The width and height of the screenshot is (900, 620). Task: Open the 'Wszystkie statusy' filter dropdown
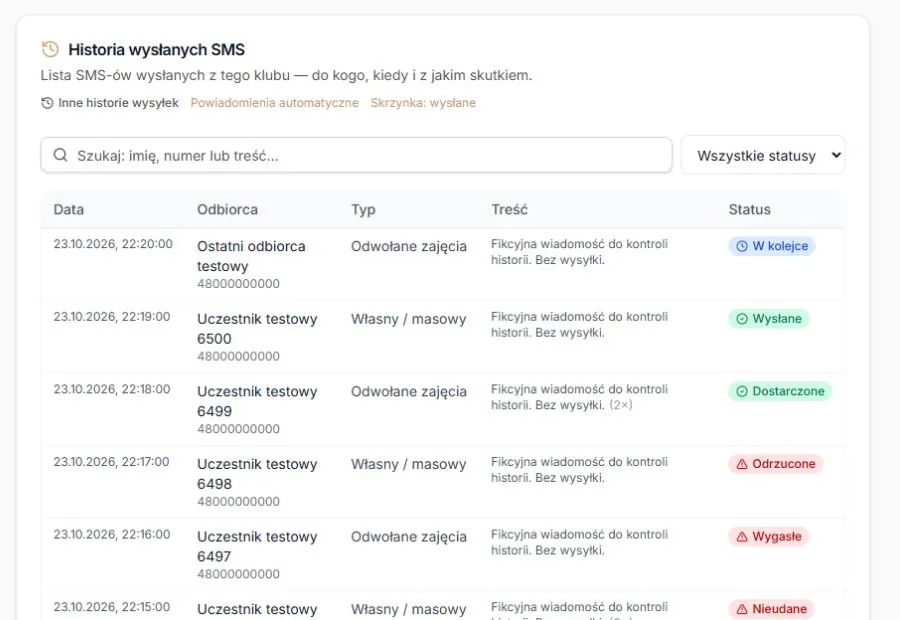[x=763, y=155]
